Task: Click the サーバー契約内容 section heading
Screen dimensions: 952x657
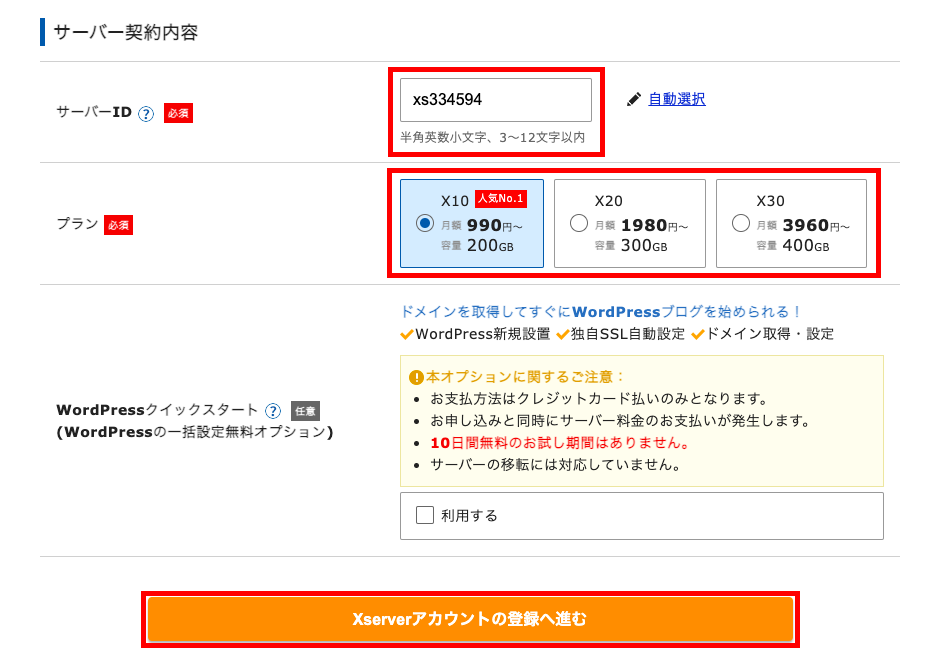Action: 126,32
